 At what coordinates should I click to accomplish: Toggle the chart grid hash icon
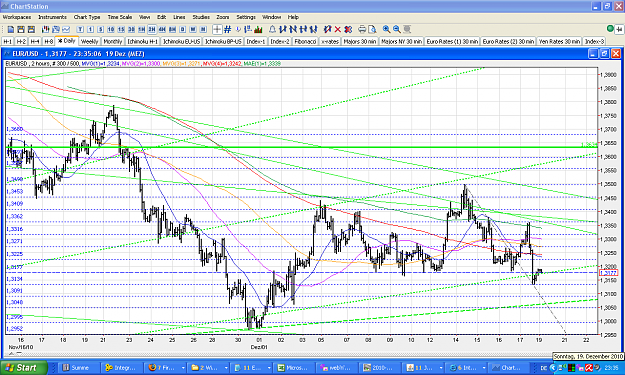coord(228,29)
